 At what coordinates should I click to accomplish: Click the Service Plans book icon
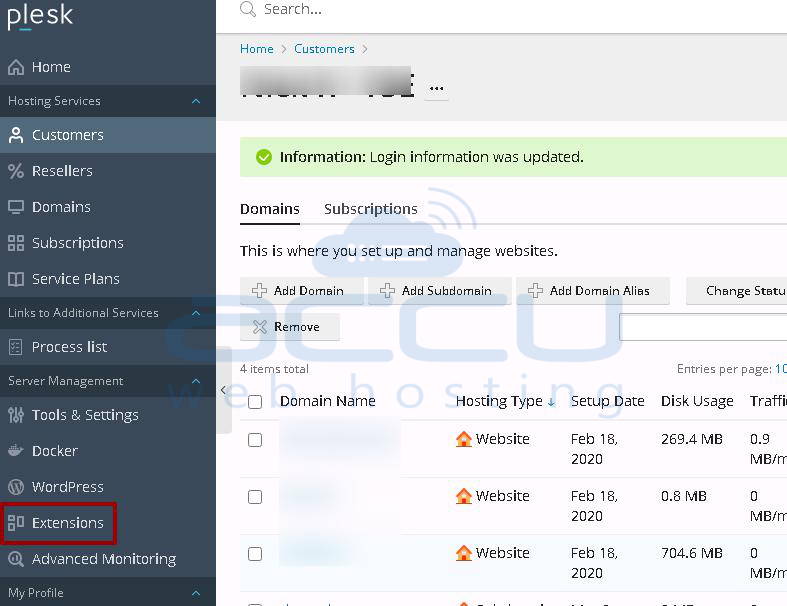(x=16, y=279)
